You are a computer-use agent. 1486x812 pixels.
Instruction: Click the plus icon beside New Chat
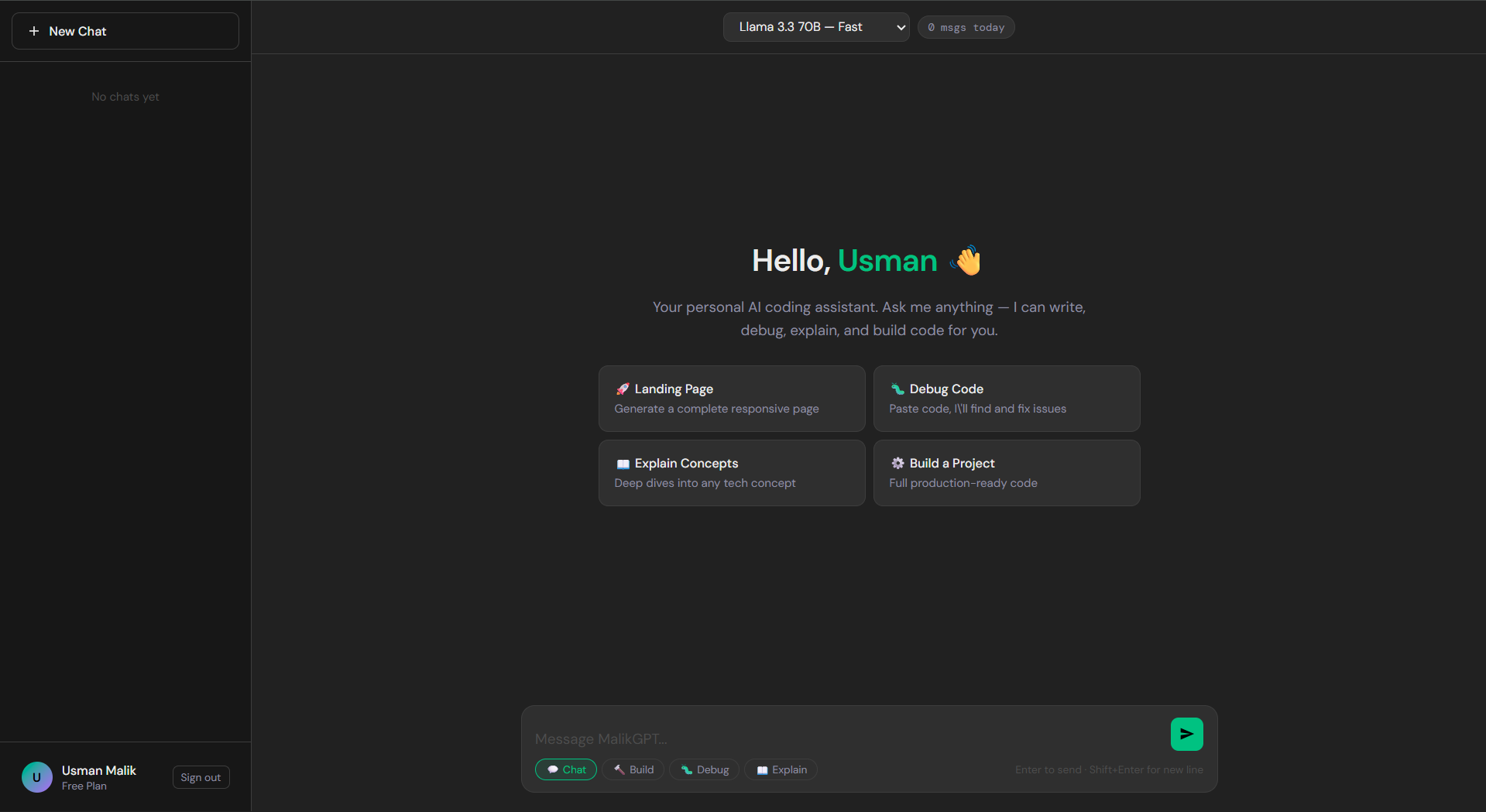pos(34,31)
